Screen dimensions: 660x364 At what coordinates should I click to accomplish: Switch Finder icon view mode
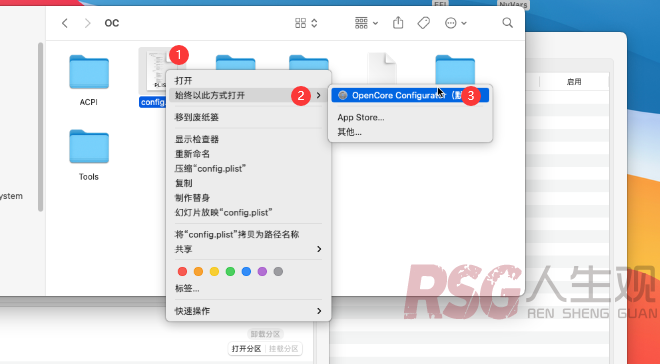point(306,23)
